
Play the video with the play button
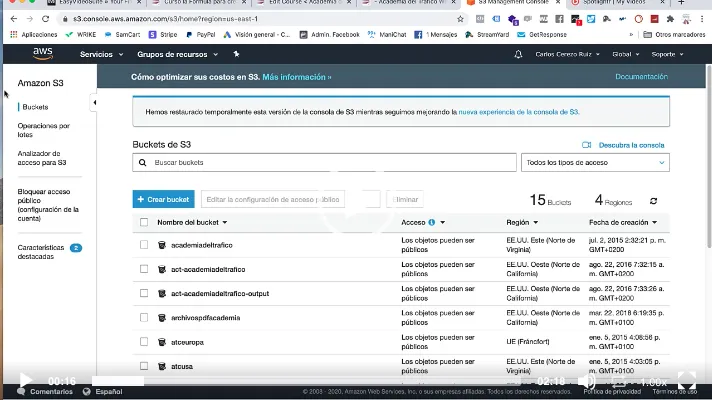[26, 380]
